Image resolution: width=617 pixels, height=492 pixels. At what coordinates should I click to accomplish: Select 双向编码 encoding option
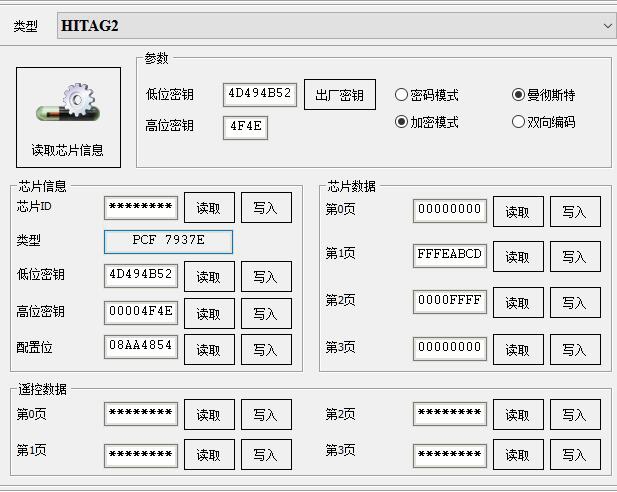[518, 122]
